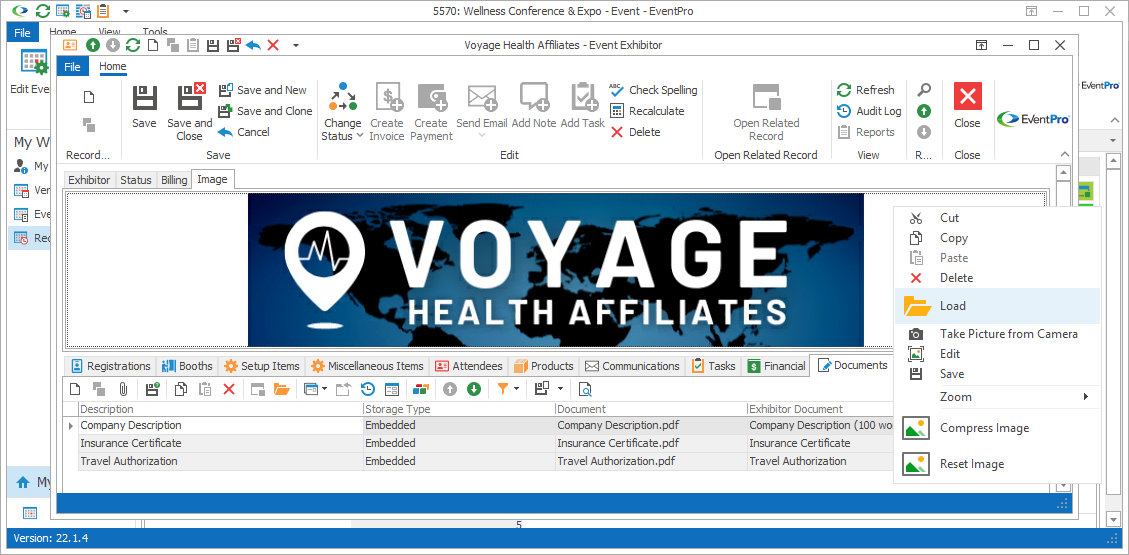The image size is (1129, 555).
Task: Click the large Save button in ribbon
Action: click(x=144, y=107)
